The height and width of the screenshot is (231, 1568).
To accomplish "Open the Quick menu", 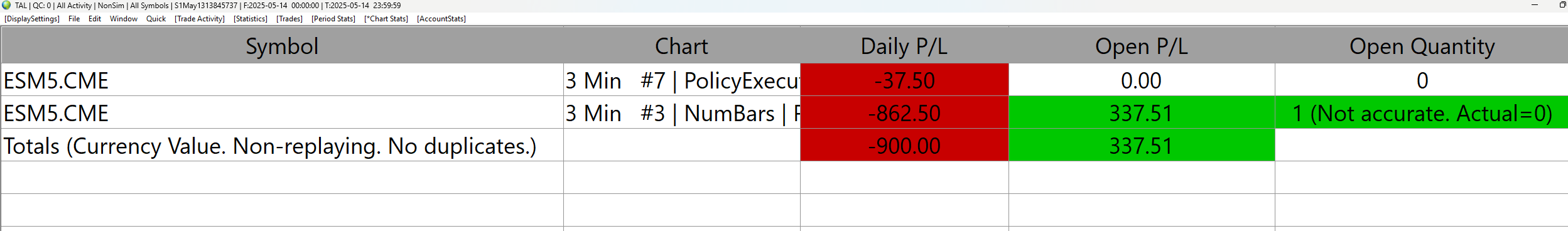I will 156,19.
